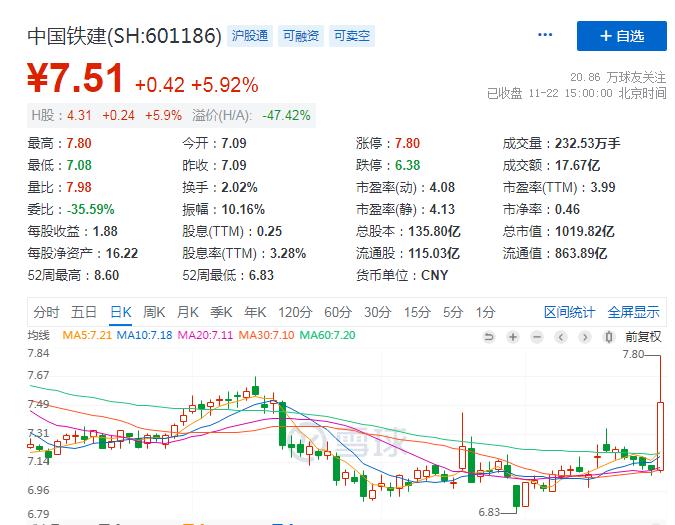Open the 区间统计 link

point(570,312)
